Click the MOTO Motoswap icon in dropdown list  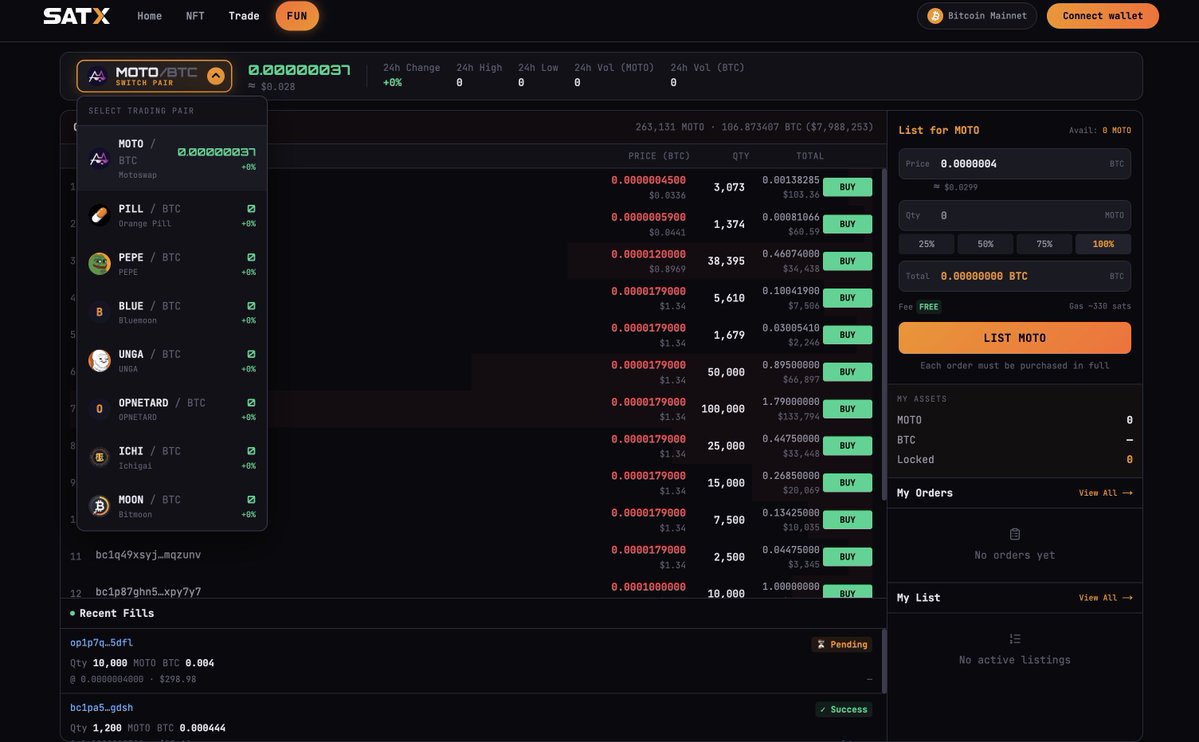coord(99,158)
